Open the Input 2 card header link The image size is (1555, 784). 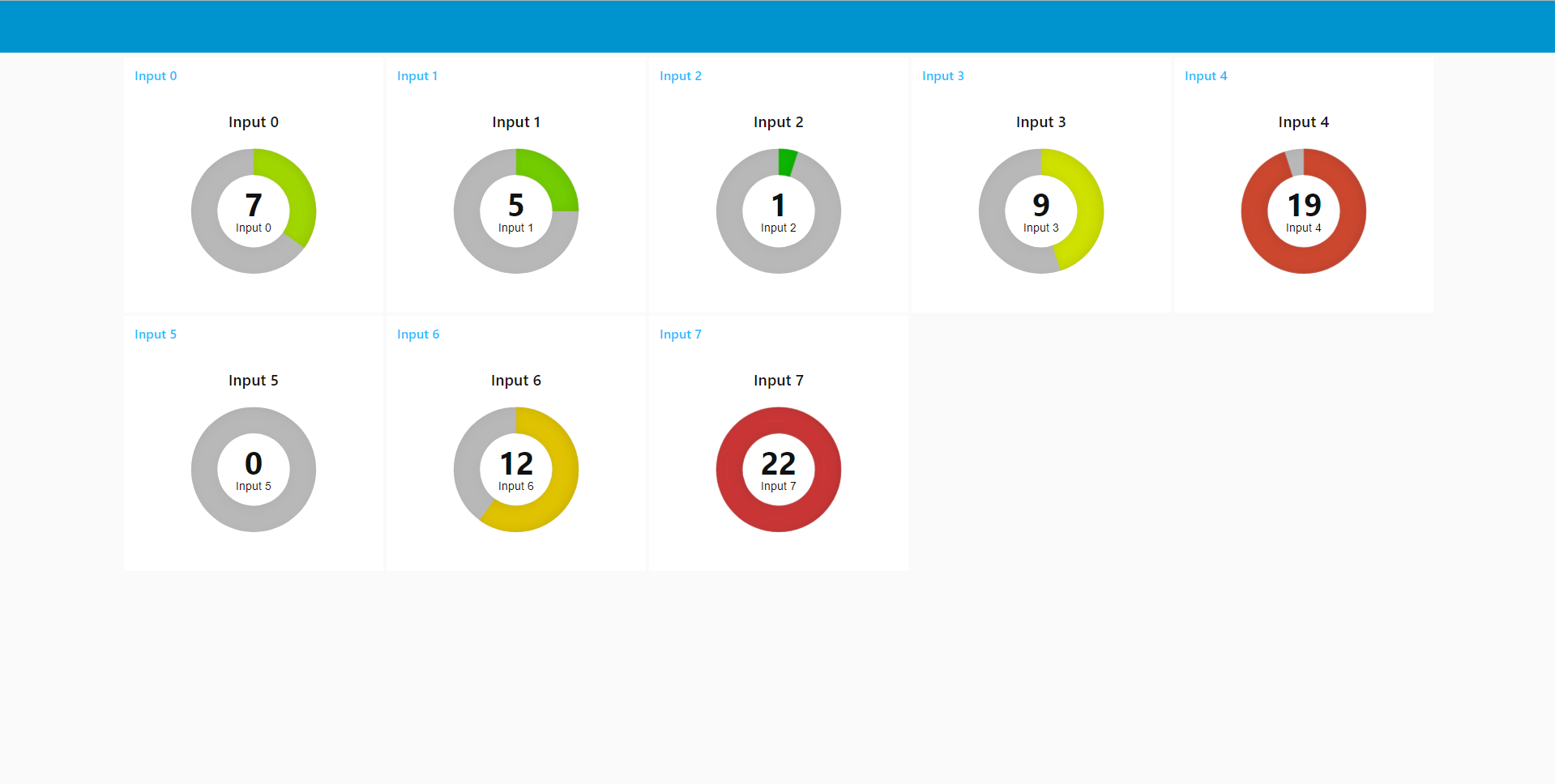click(681, 75)
